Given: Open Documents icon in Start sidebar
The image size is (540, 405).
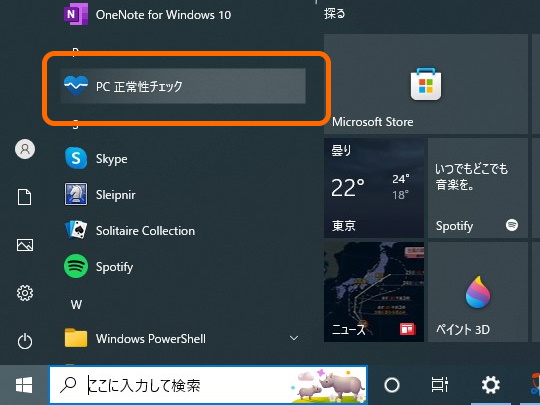Looking at the screenshot, I should pyautogui.click(x=25, y=197).
